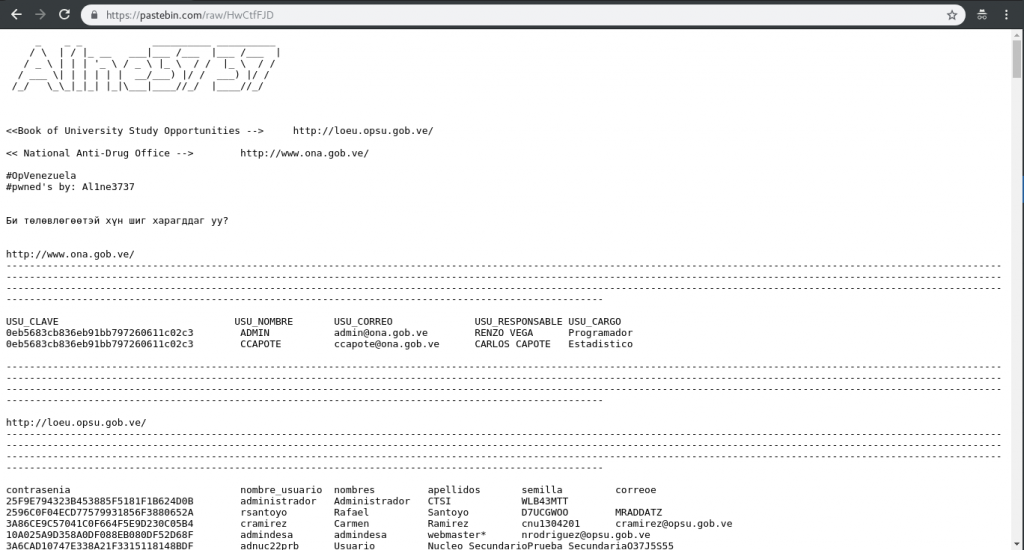Click the 'apellidos' column header
Screen dimensions: 1024x550
pos(454,490)
